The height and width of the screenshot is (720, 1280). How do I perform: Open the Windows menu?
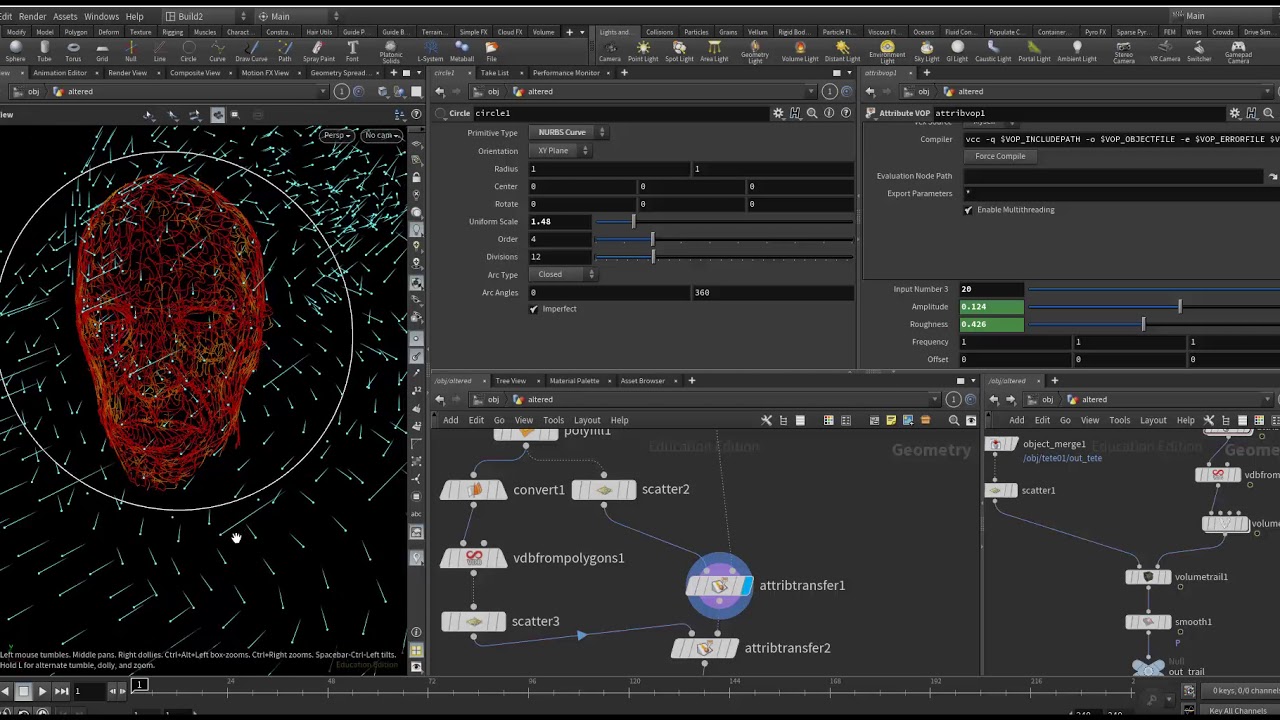tap(101, 16)
